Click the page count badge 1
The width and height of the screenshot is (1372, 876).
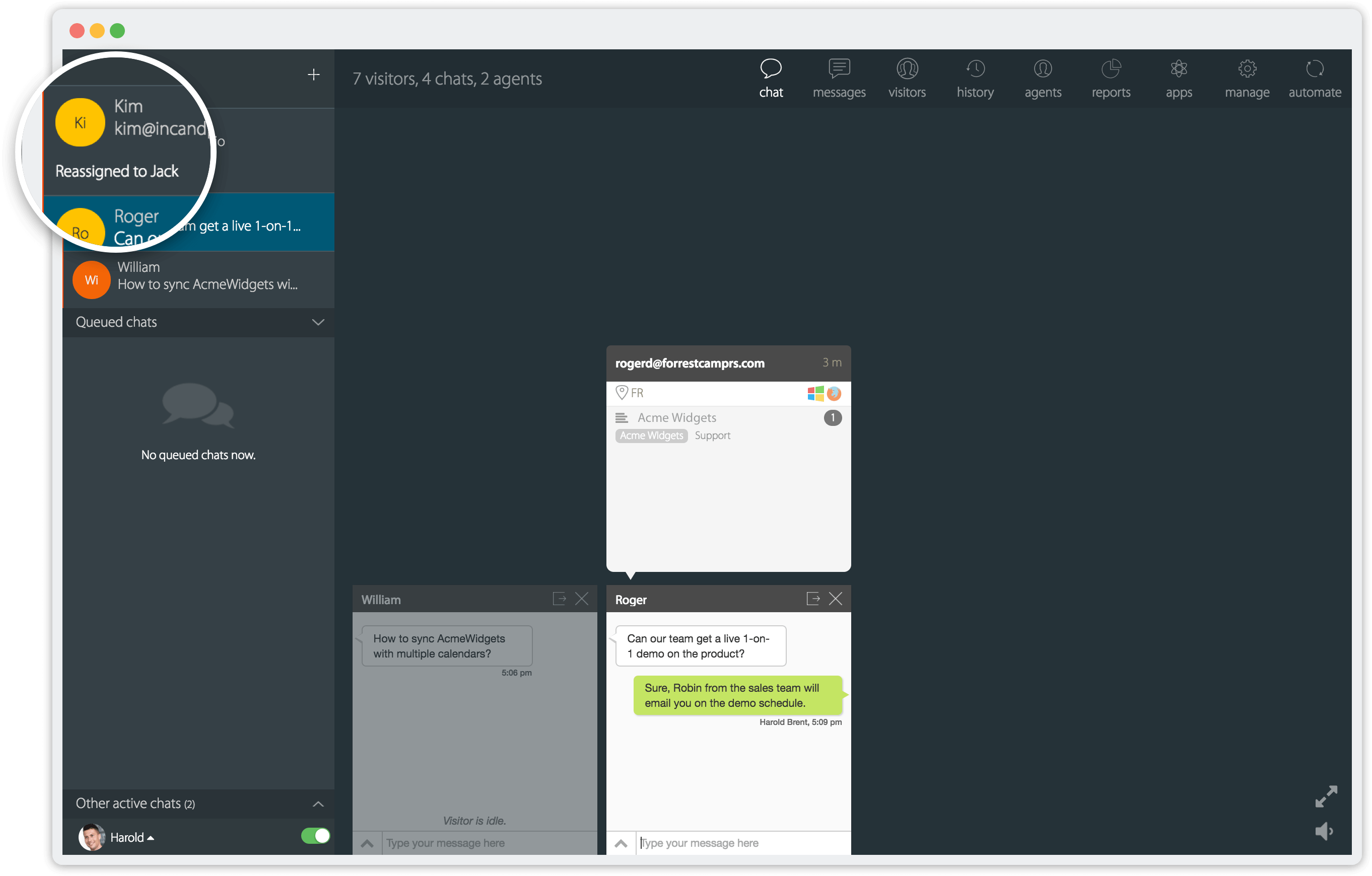point(833,418)
